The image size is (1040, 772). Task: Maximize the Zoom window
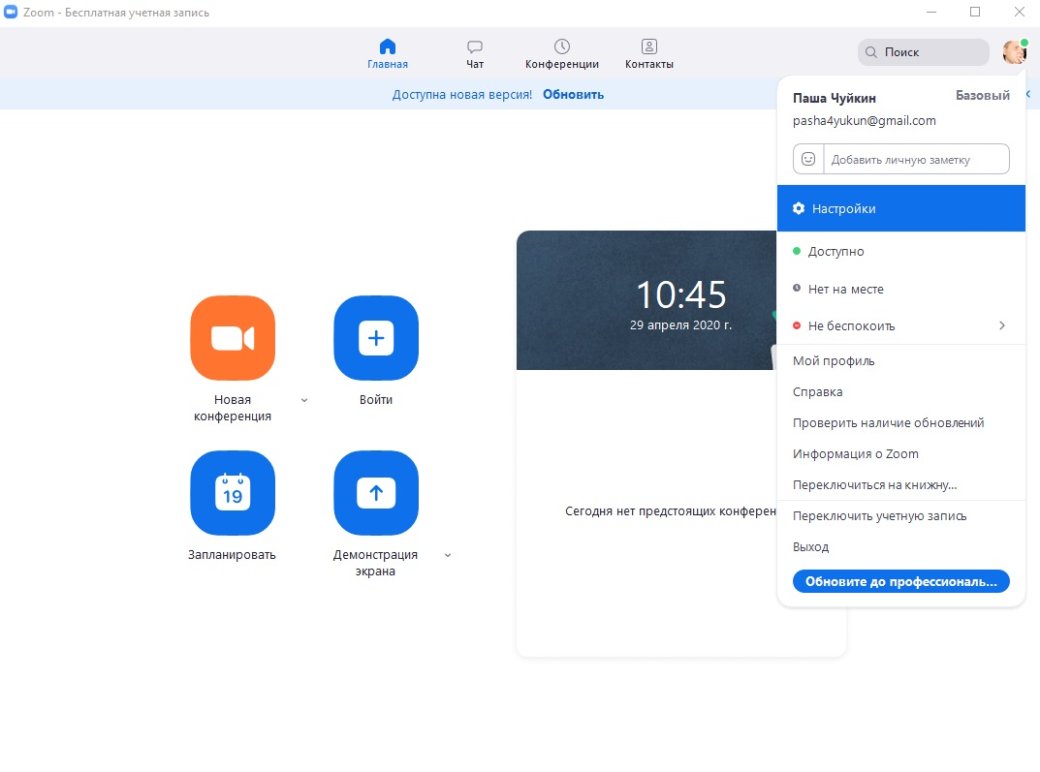(975, 12)
